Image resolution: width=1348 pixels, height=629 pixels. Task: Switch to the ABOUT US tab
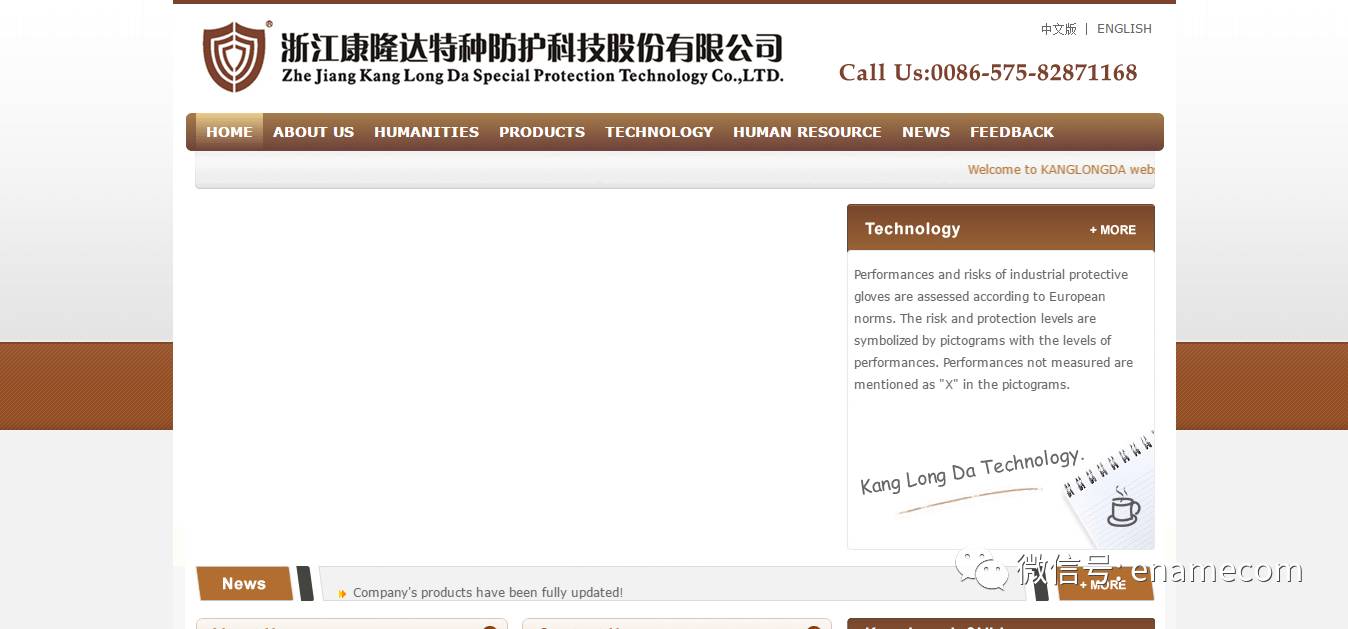[313, 132]
